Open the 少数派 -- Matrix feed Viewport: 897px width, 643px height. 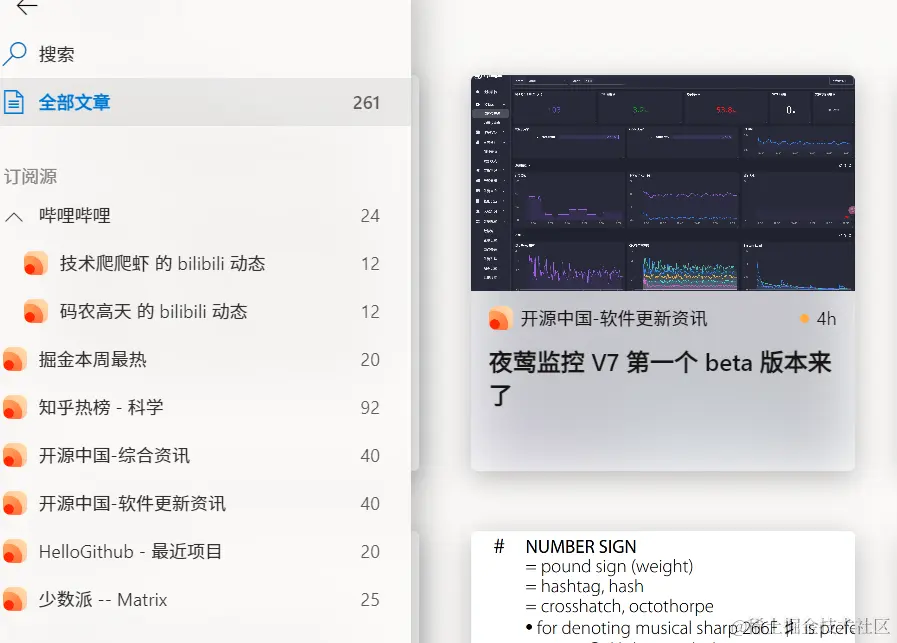click(205, 600)
